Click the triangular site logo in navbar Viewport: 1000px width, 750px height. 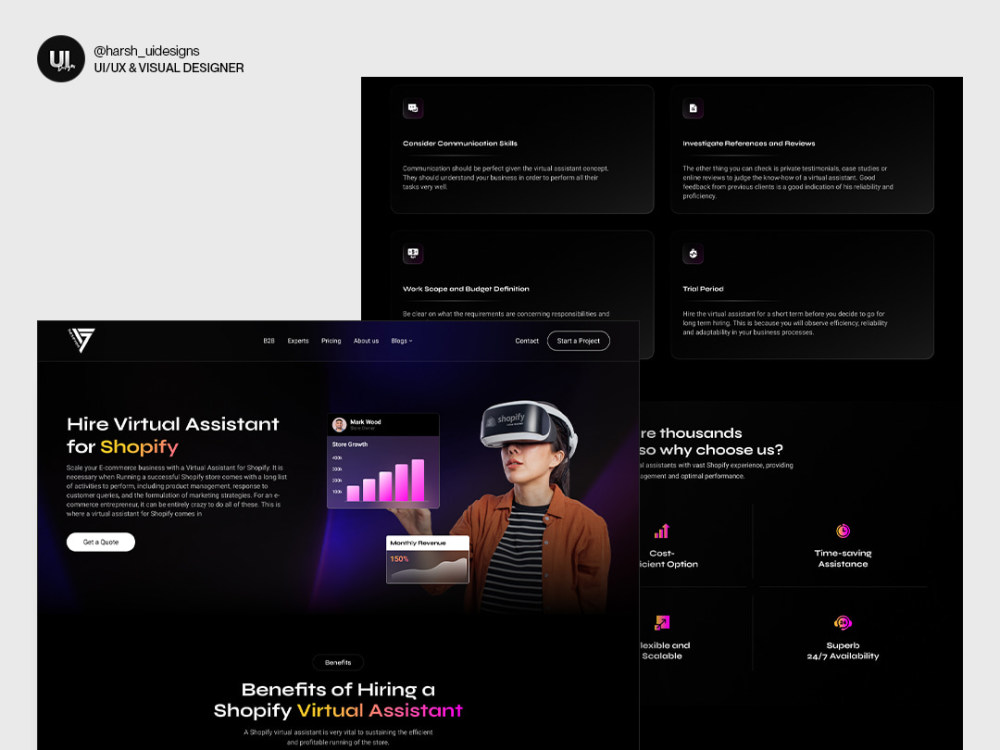[81, 340]
